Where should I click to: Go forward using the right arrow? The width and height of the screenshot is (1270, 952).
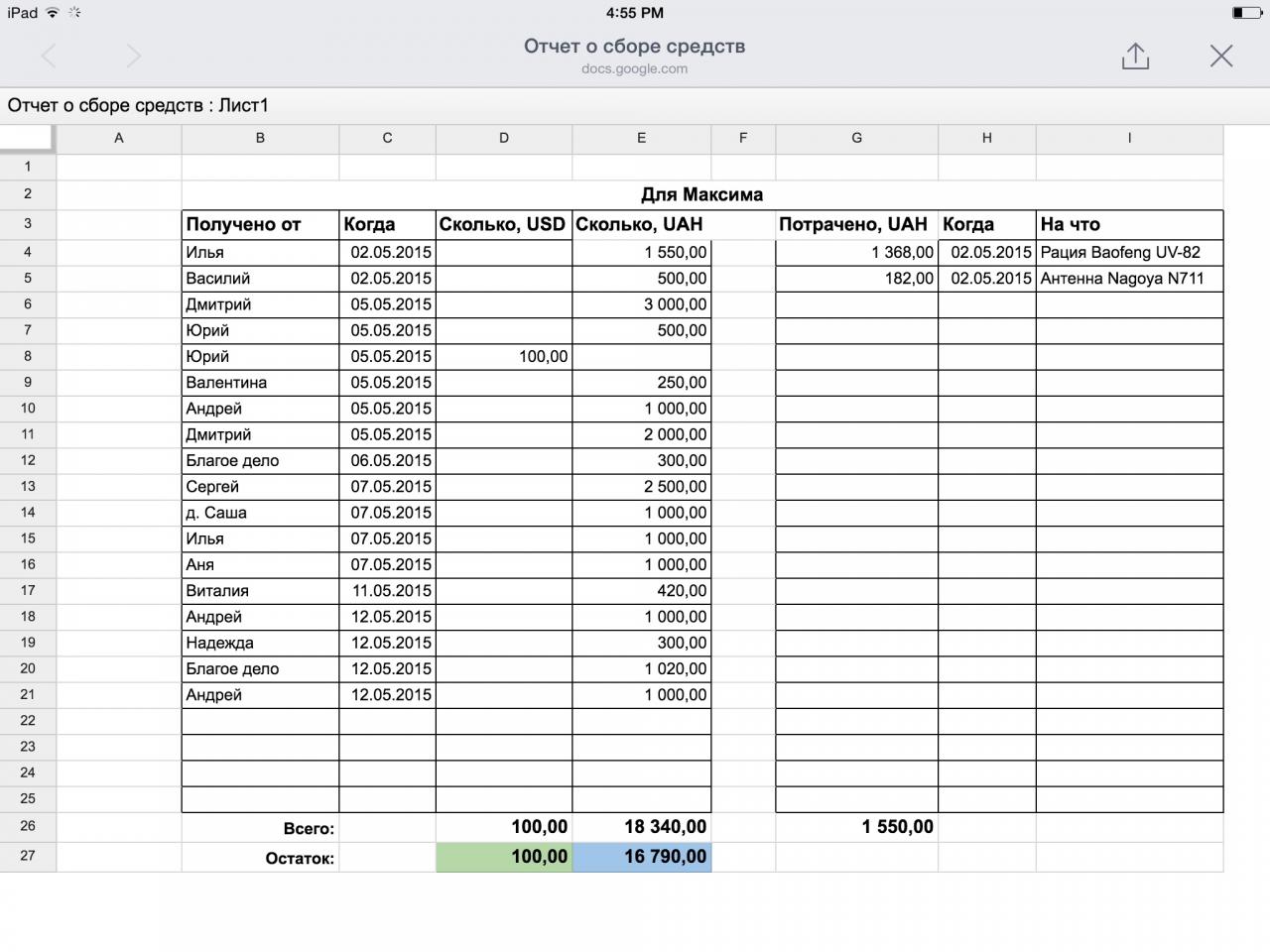pos(134,57)
